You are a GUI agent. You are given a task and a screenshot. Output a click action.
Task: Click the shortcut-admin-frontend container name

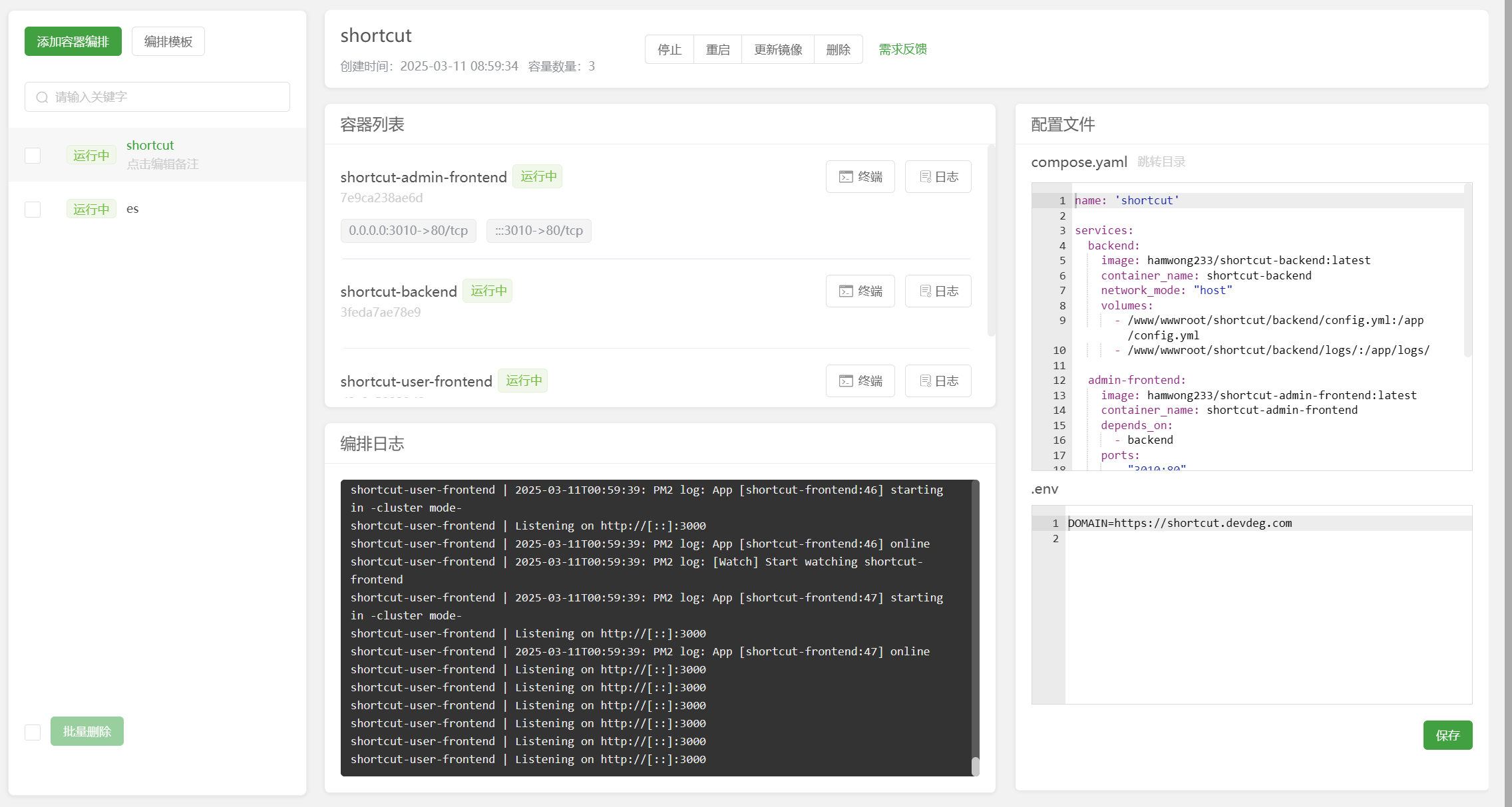coord(423,177)
